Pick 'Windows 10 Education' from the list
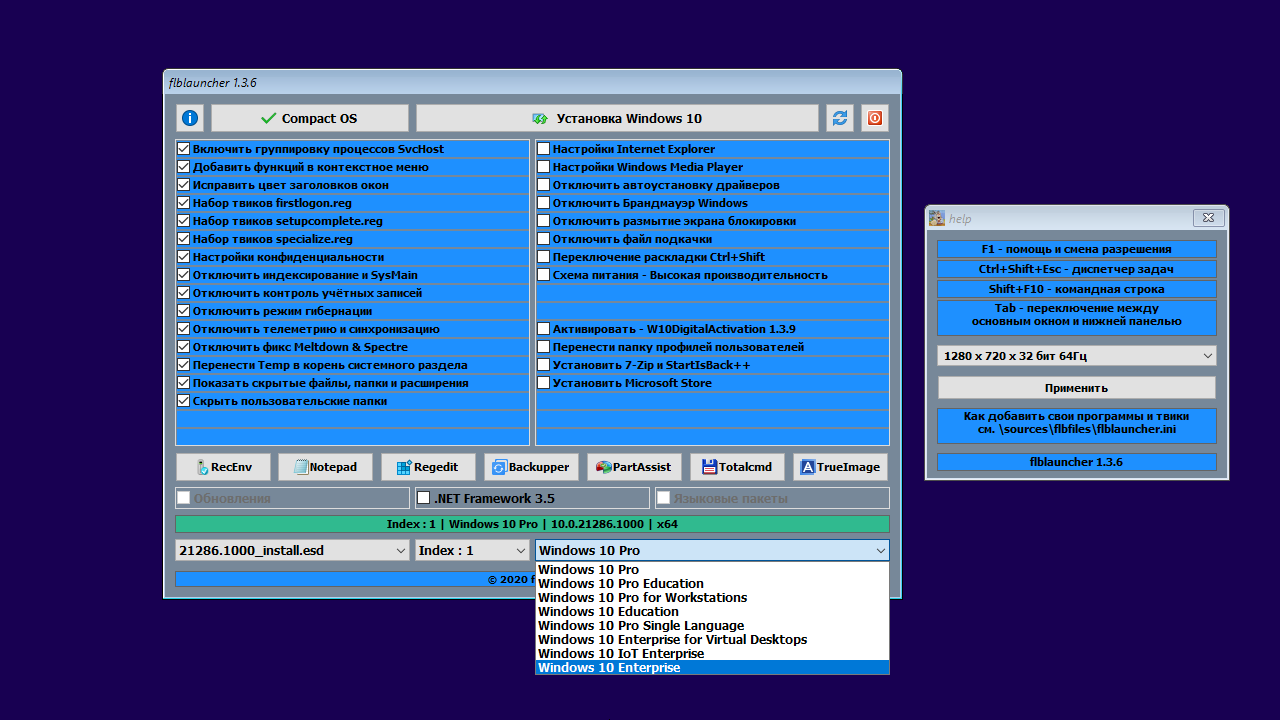 pos(712,612)
